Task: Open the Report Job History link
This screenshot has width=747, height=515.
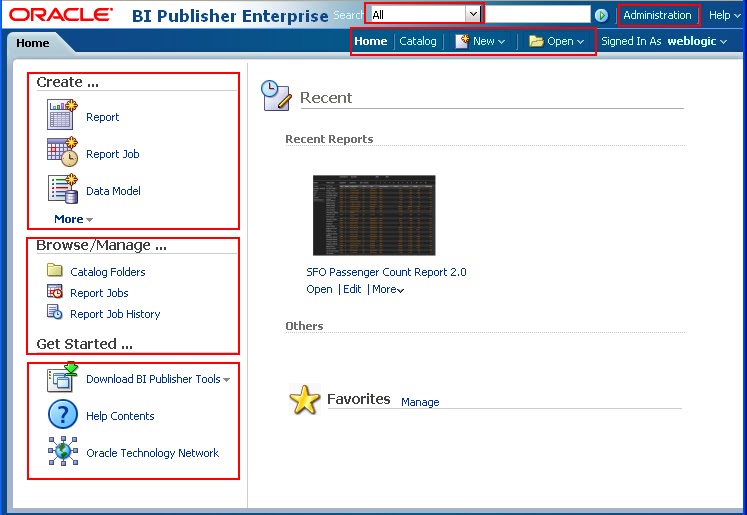Action: (115, 314)
